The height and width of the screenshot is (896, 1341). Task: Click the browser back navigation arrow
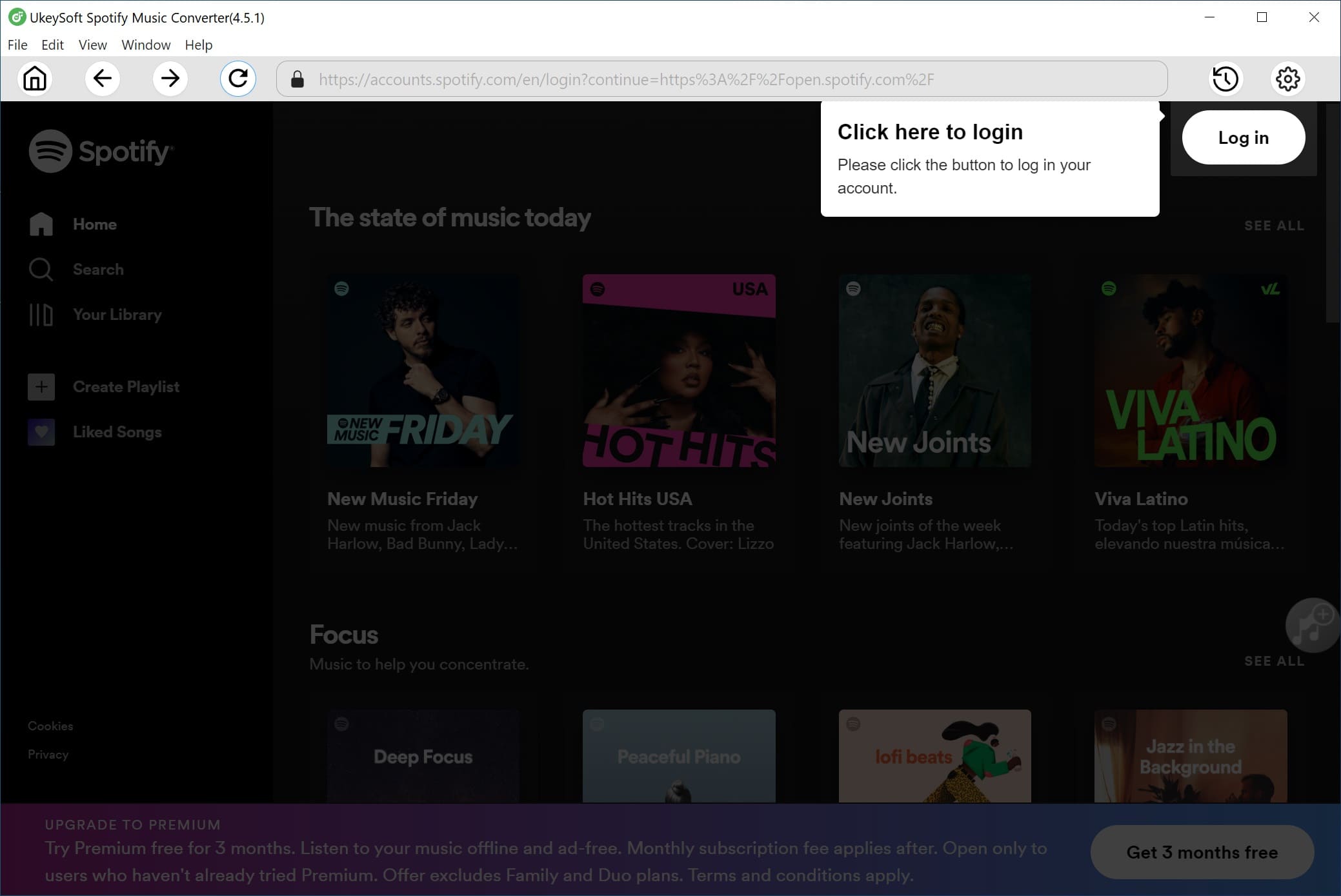click(102, 78)
